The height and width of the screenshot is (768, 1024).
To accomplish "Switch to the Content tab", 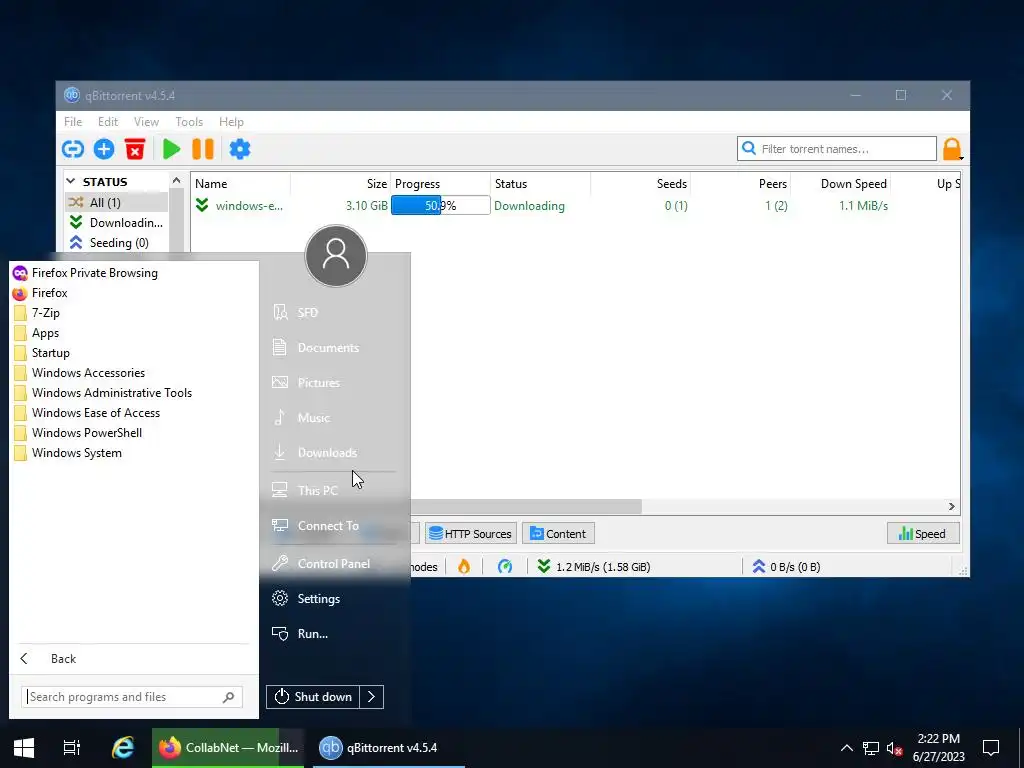I will [x=558, y=534].
